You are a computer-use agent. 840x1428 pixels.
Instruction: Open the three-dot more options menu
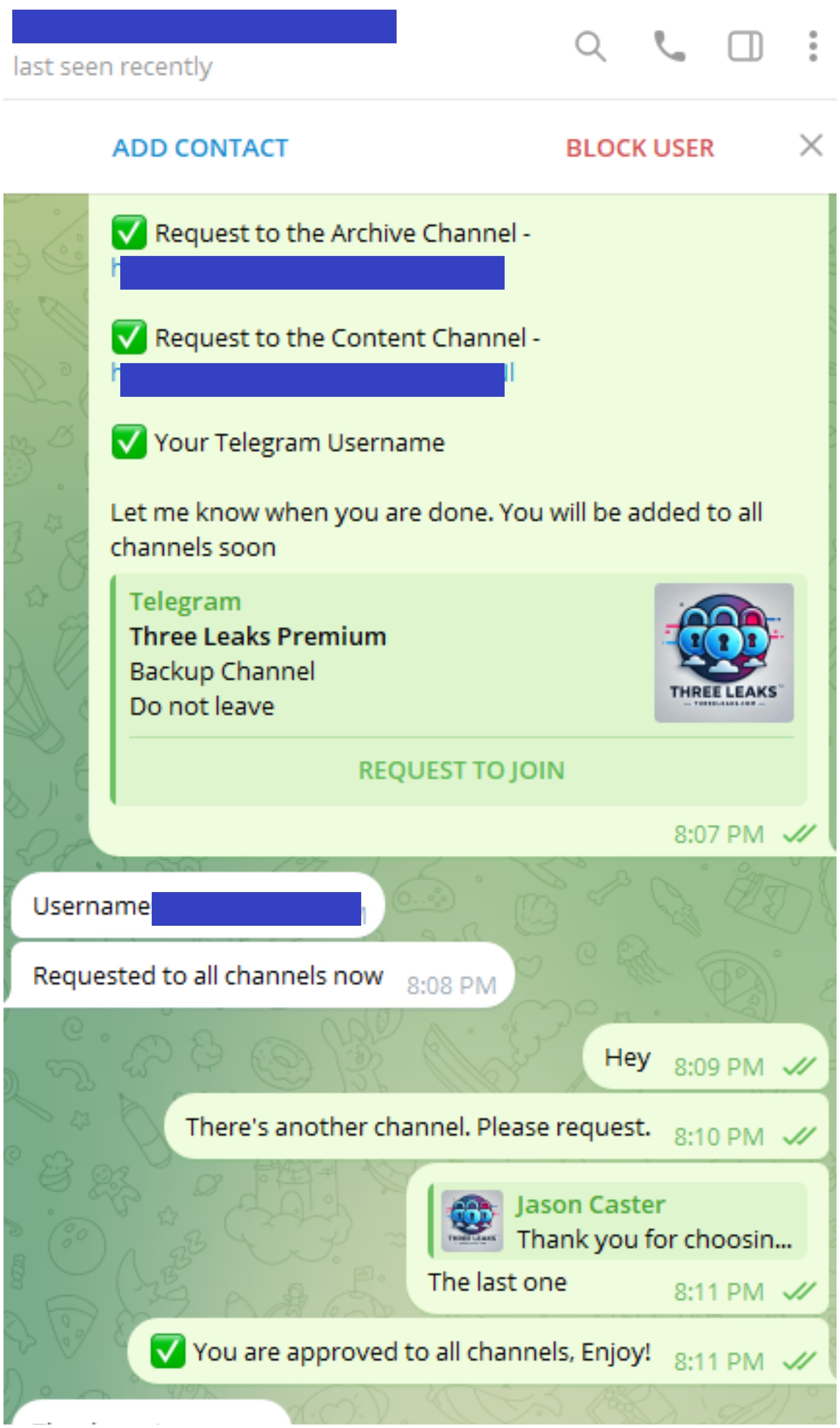click(813, 46)
